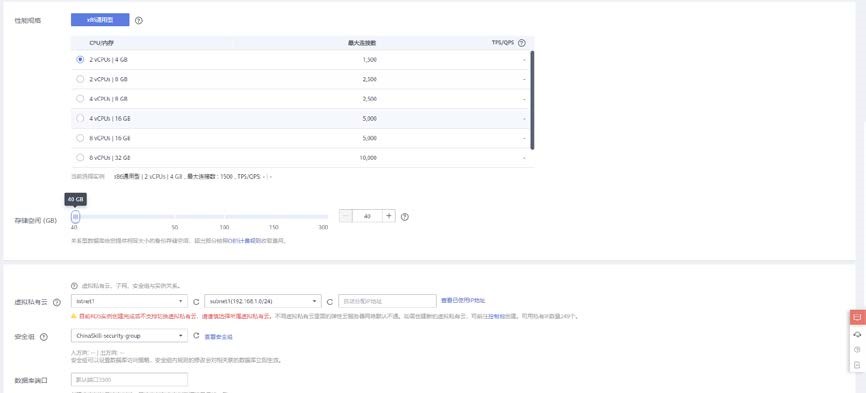866x393 pixels.
Task: Open the headset customer service icon
Action: point(857,334)
